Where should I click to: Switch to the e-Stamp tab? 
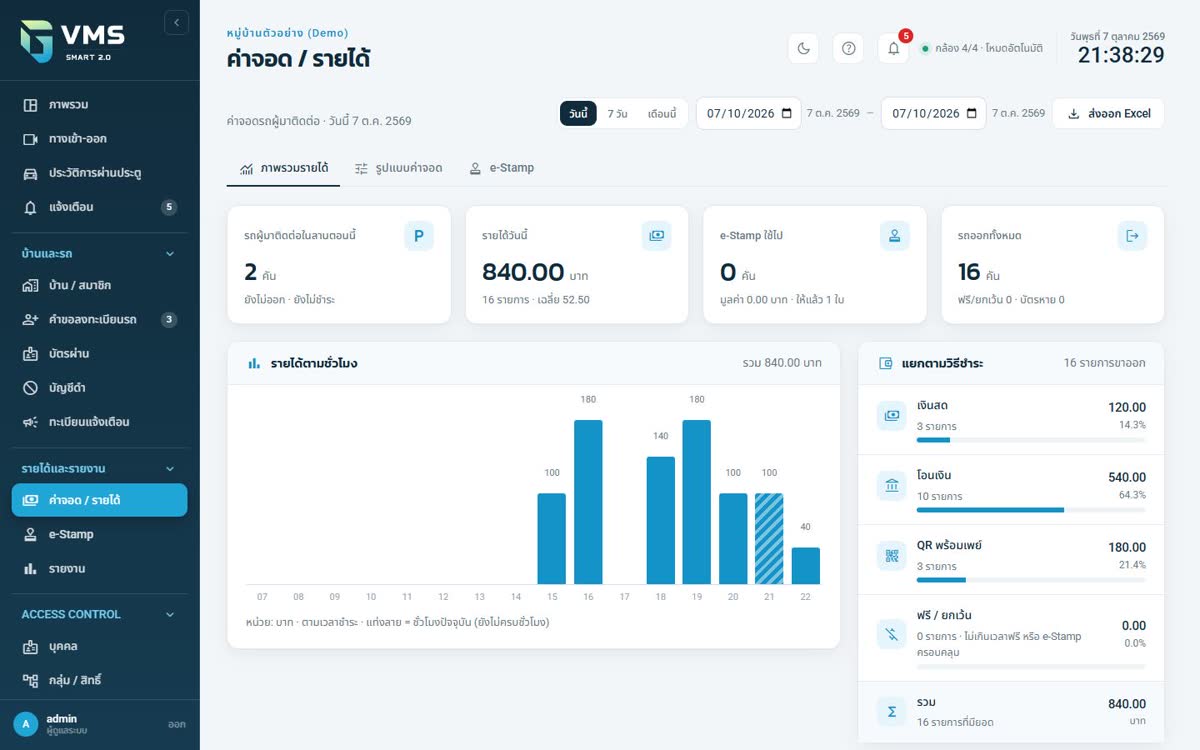[501, 168]
